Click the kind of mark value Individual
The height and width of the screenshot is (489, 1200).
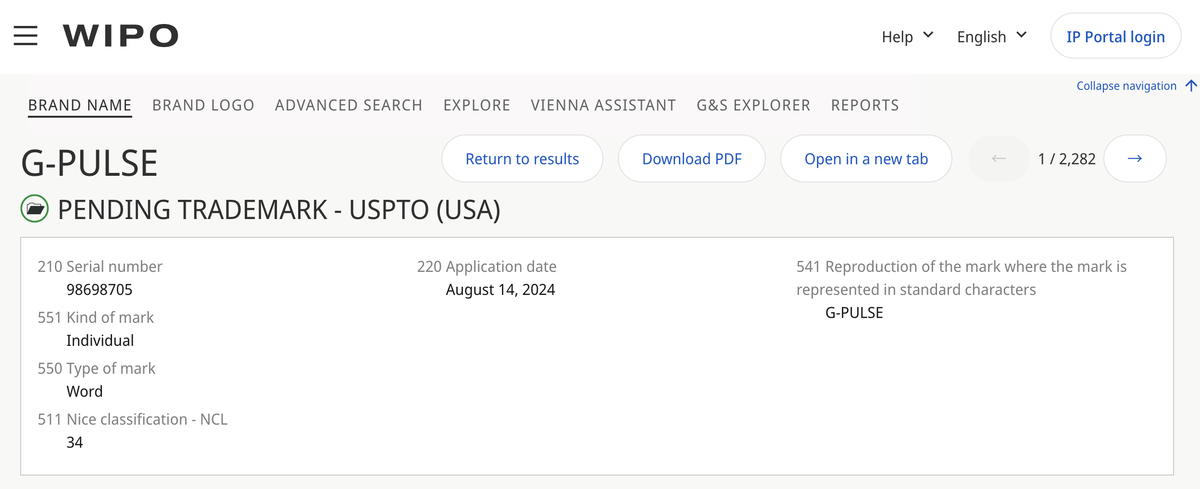click(100, 340)
